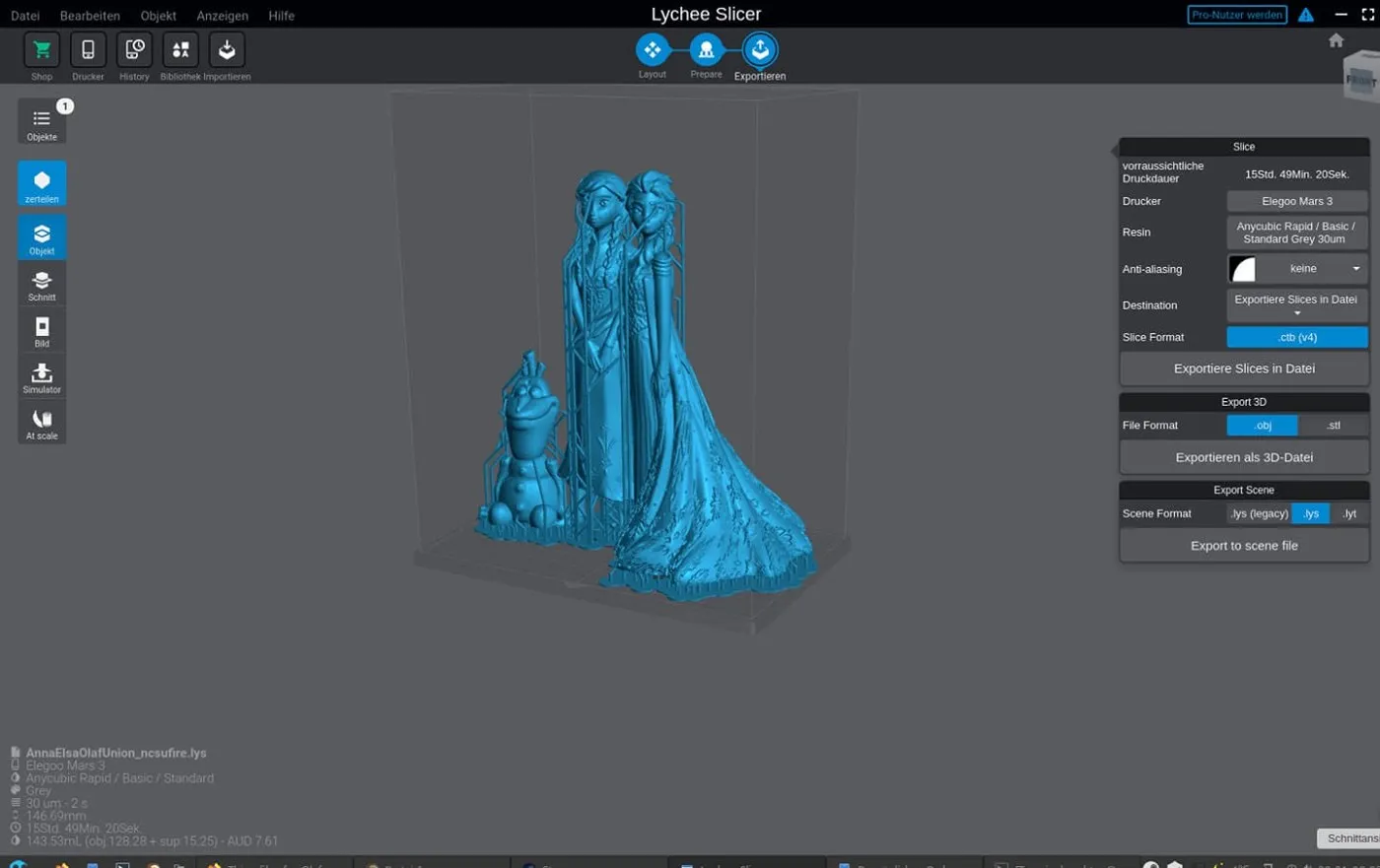Click the '30 um - 2 s' info line
Image resolution: width=1380 pixels, height=868 pixels.
coord(56,803)
